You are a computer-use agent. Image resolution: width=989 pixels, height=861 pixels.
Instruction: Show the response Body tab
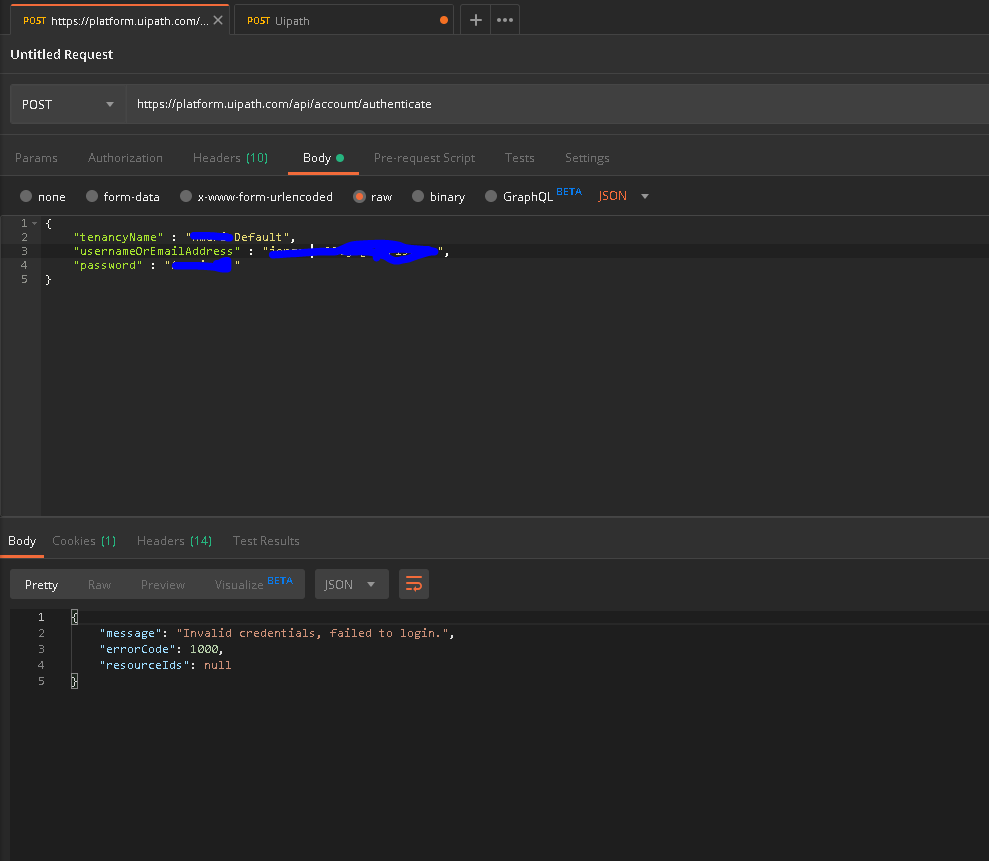pyautogui.click(x=22, y=541)
